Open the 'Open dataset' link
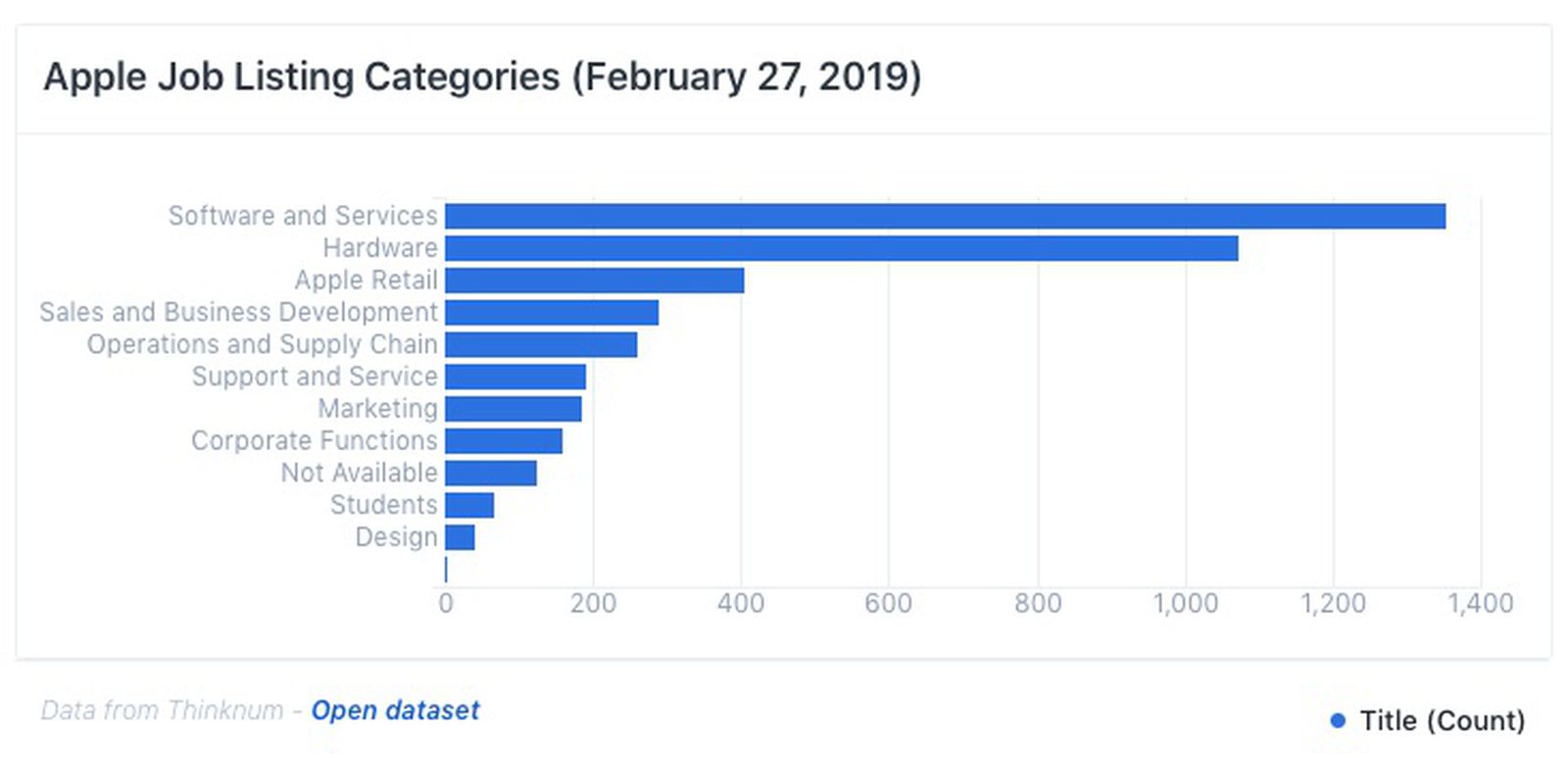Screen dimensions: 1568x758 [x=395, y=710]
